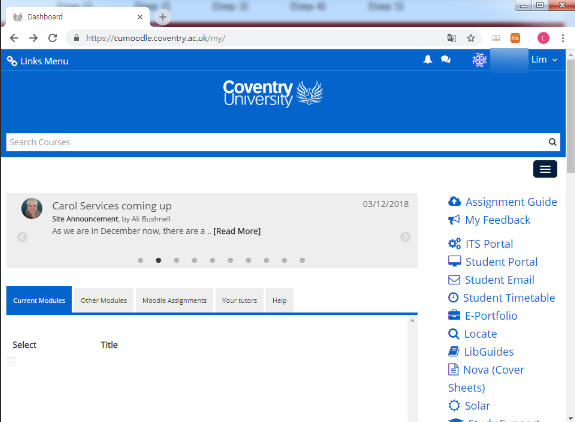Show next announcement with right carousel arrow
Viewport: 575px width, 422px height.
(405, 237)
